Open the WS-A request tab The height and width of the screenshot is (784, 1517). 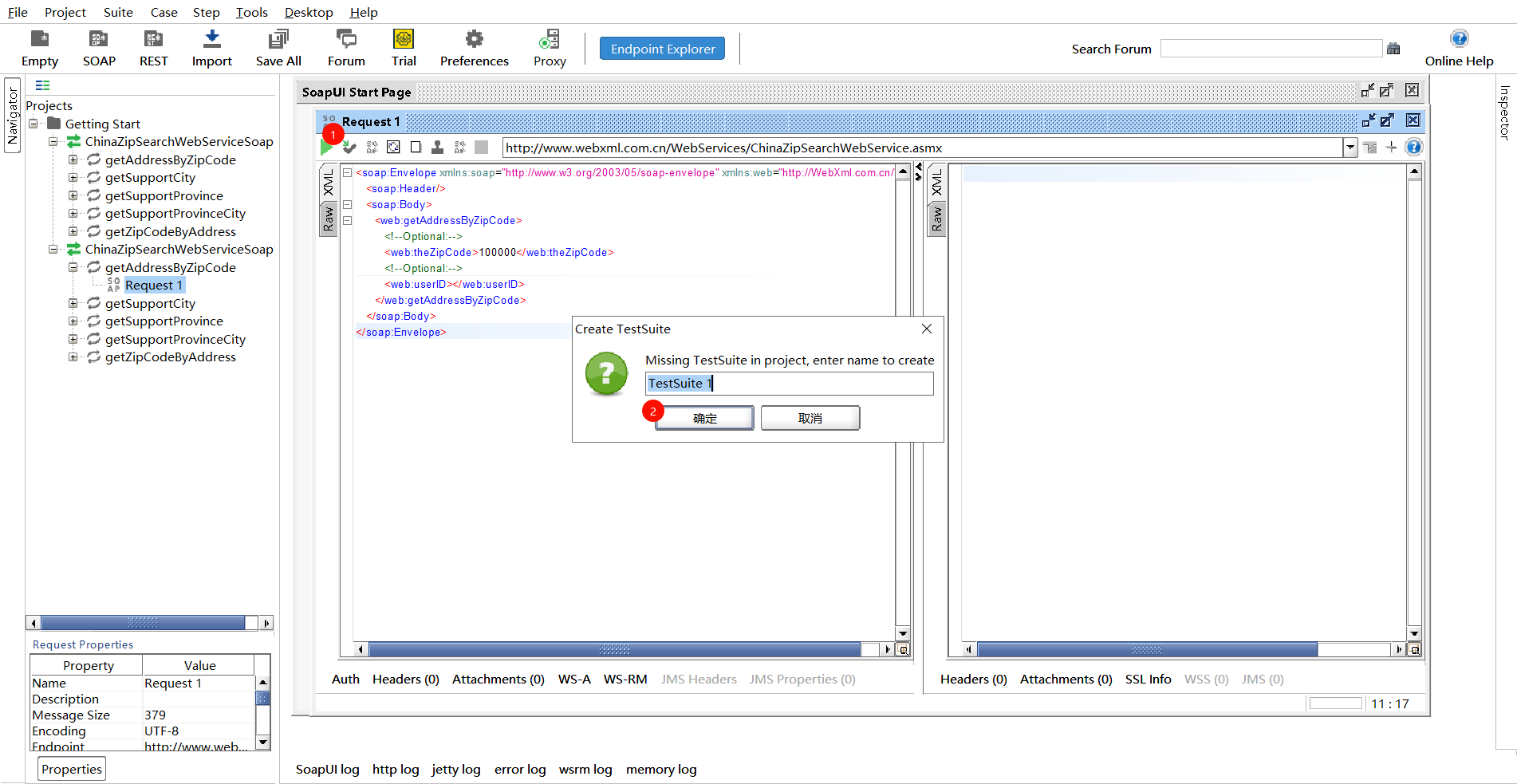[574, 679]
